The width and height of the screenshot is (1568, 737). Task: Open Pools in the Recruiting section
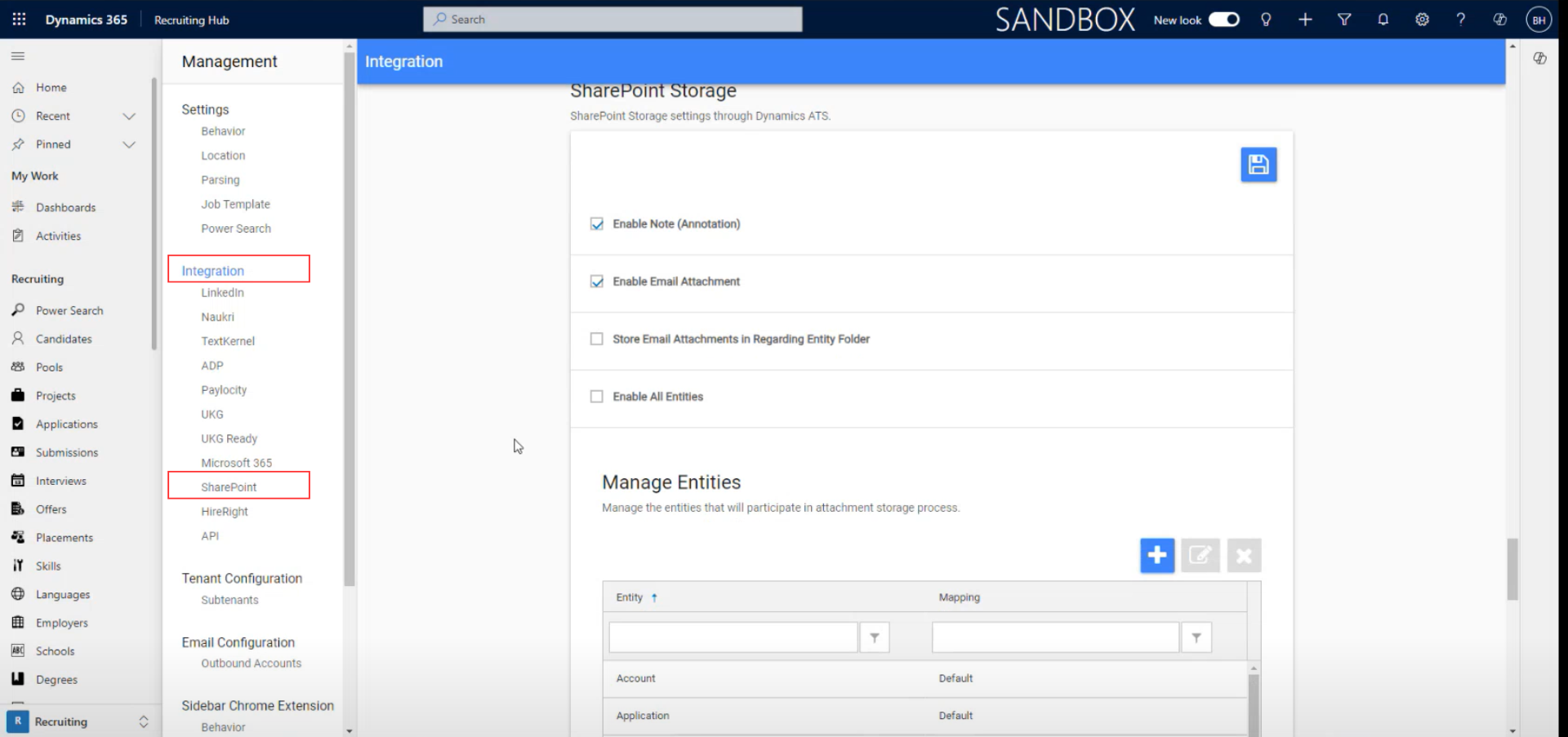[x=49, y=367]
